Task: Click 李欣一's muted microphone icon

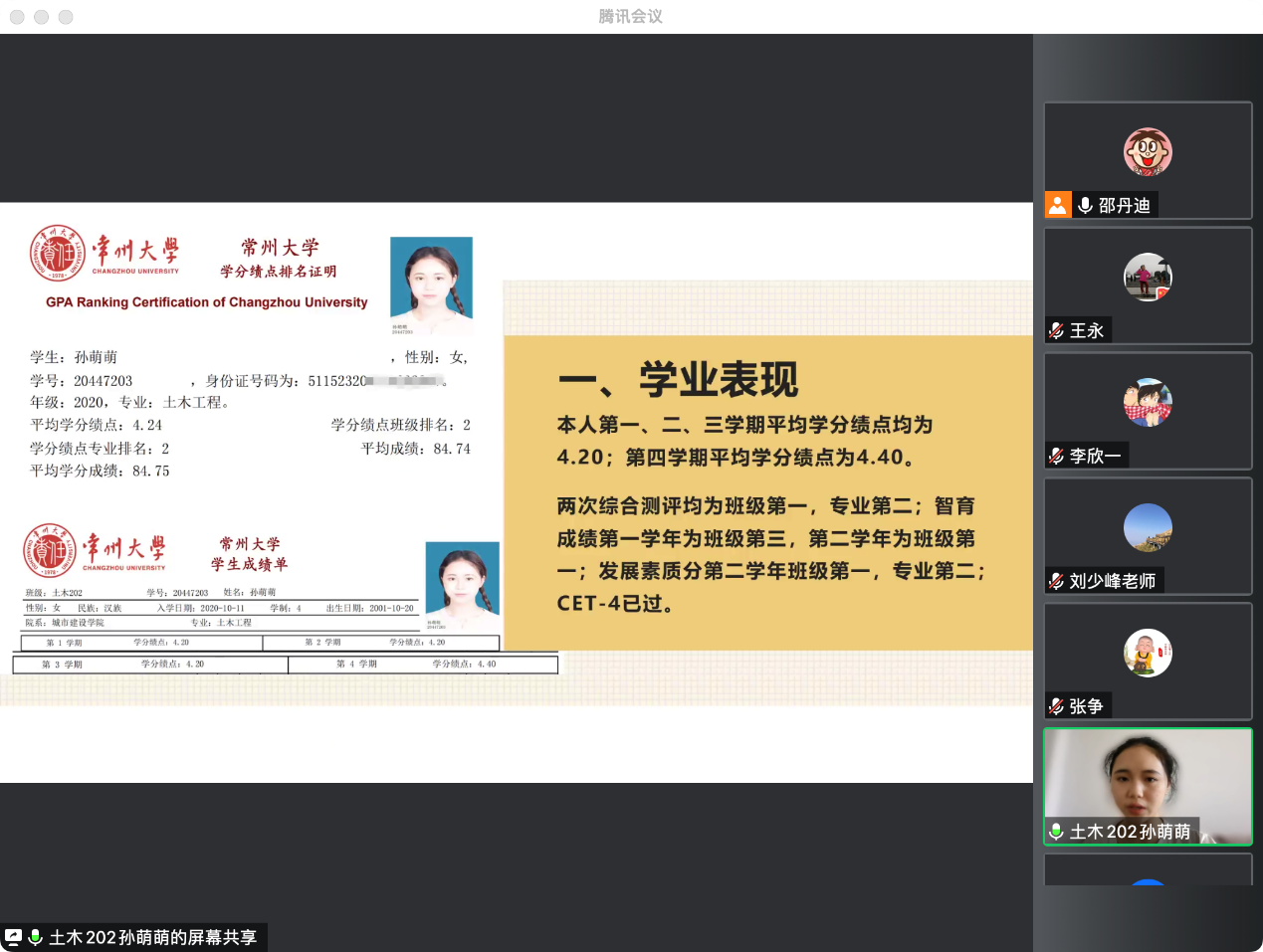Action: pos(1057,456)
